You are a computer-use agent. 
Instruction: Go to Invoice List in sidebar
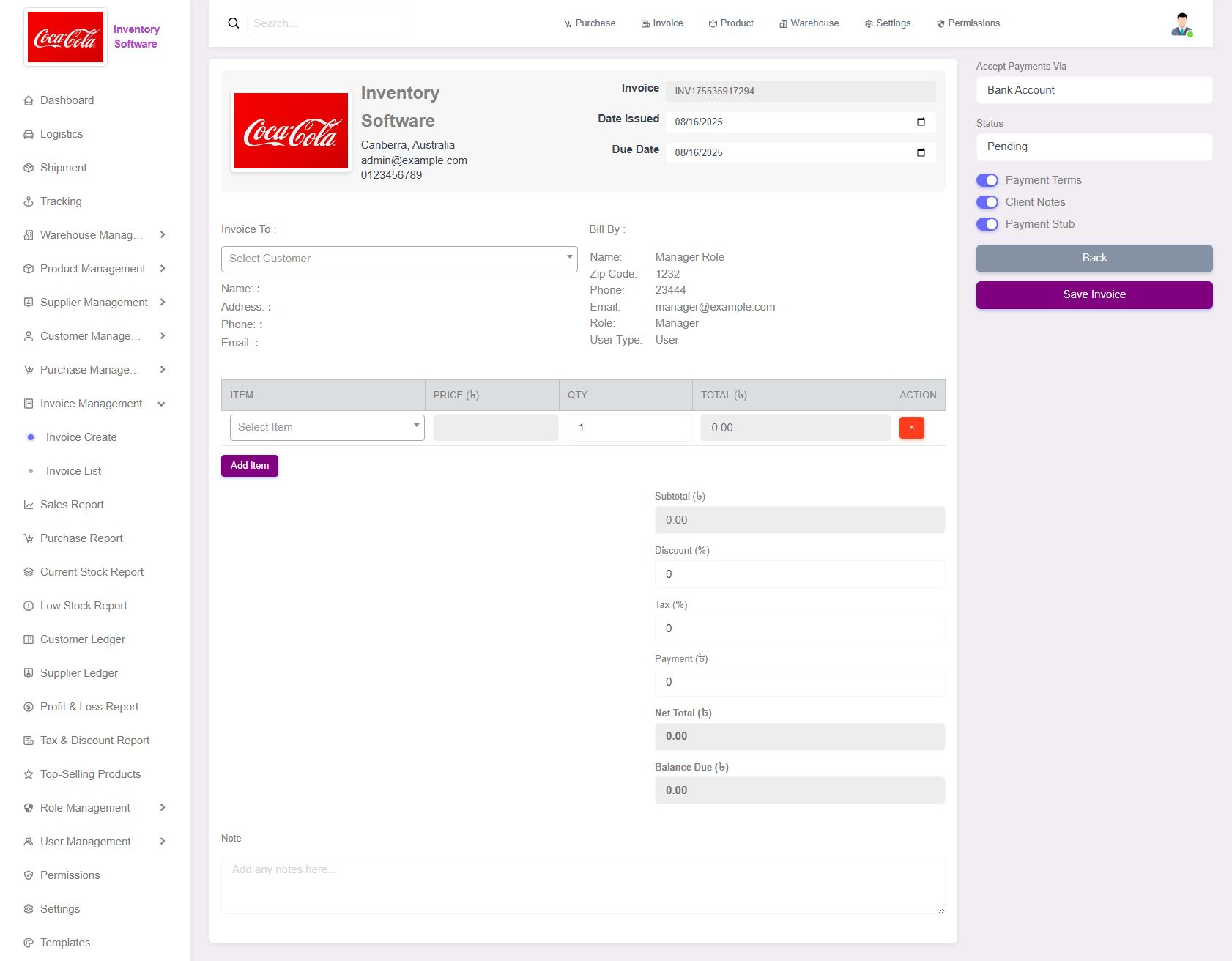coord(73,471)
